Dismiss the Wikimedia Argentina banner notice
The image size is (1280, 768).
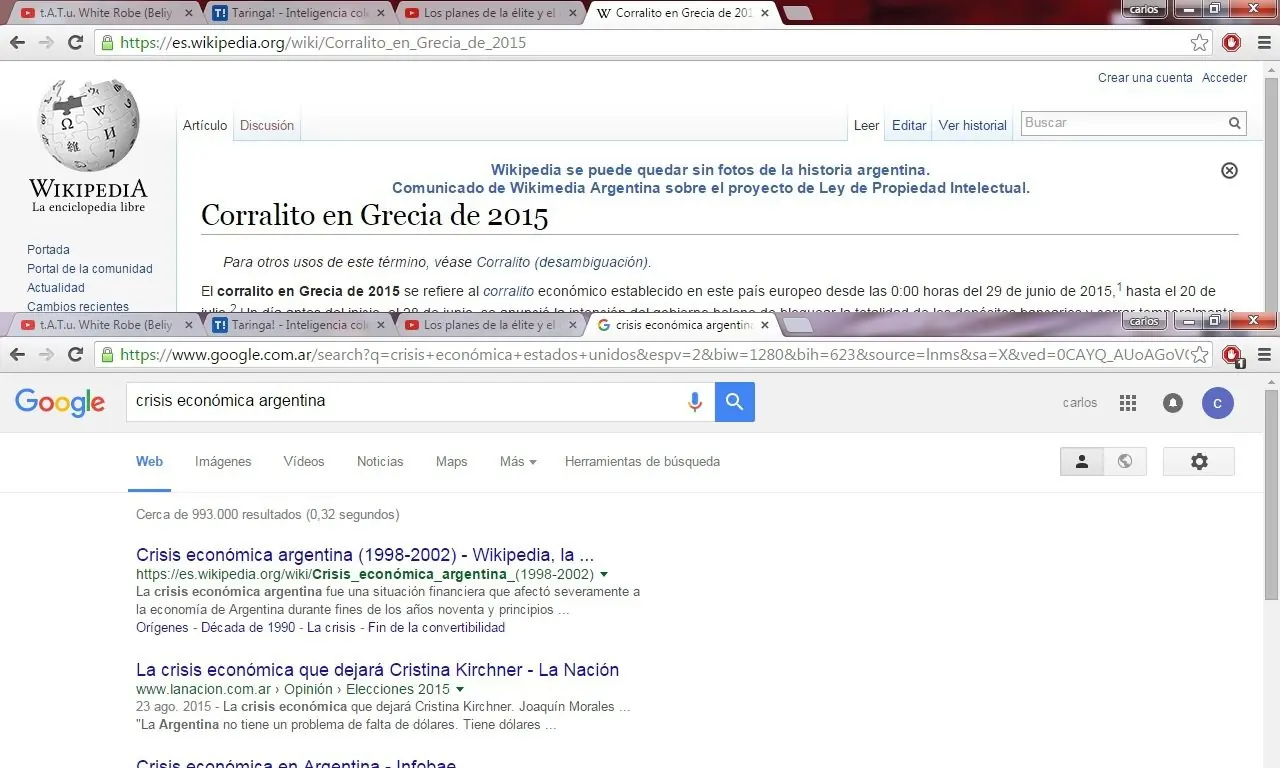(1230, 170)
